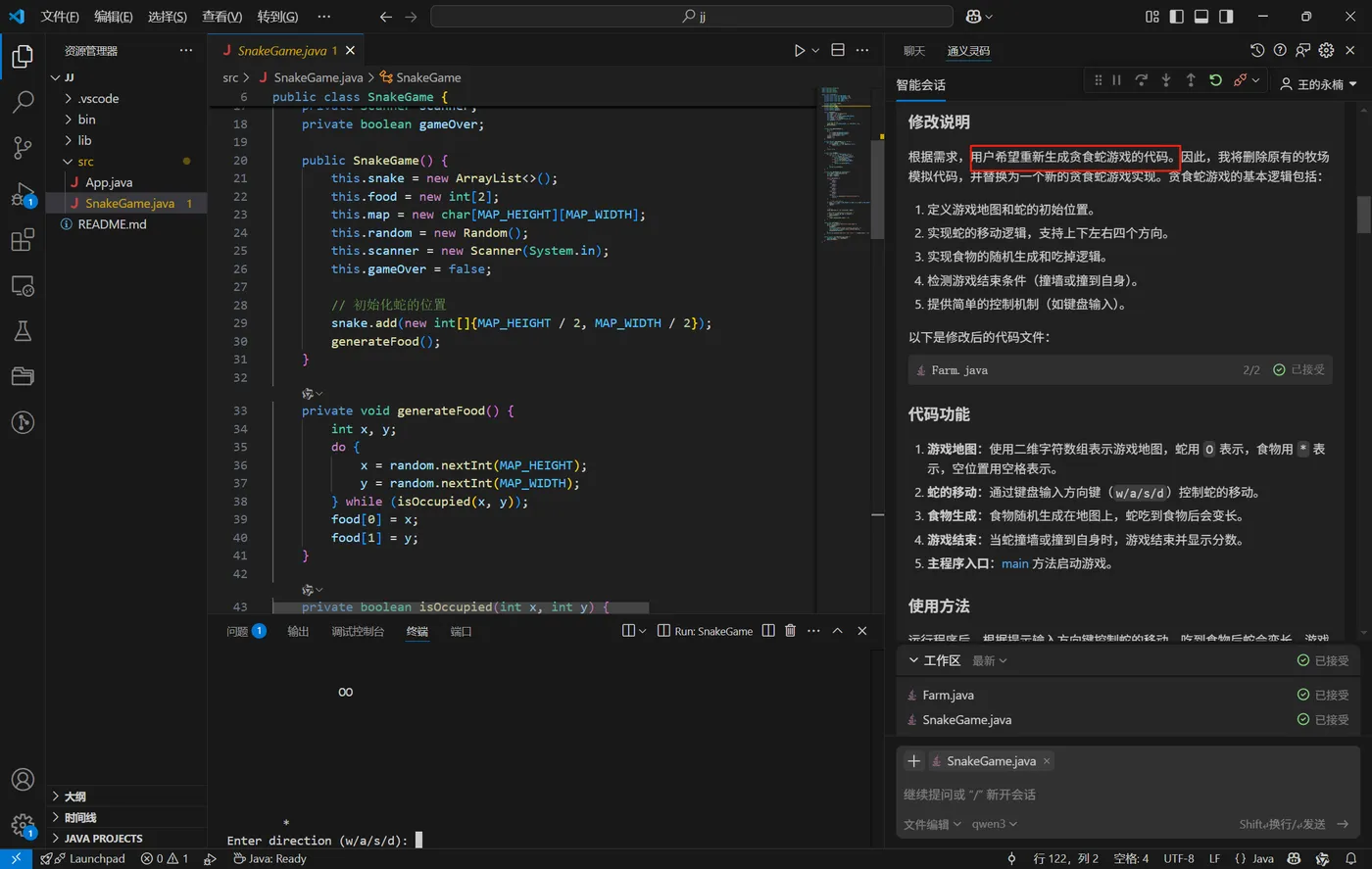This screenshot has height=869, width=1372.
Task: Open the Explorer view in activity bar
Action: 23,56
